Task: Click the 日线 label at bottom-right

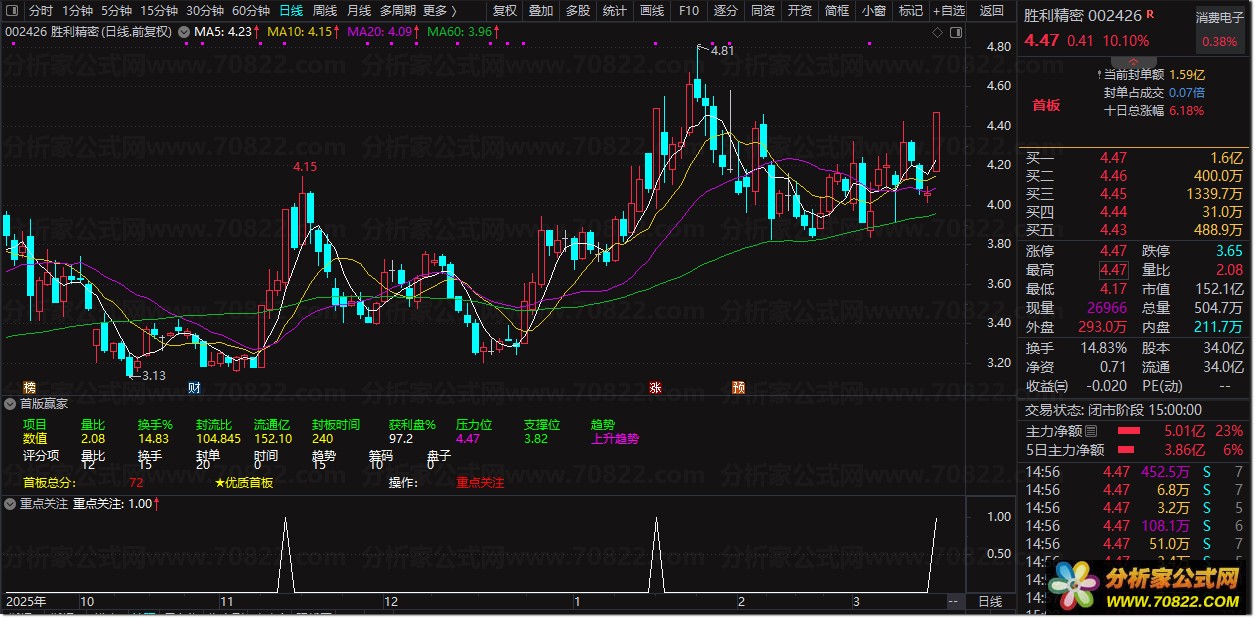Action: (x=990, y=601)
